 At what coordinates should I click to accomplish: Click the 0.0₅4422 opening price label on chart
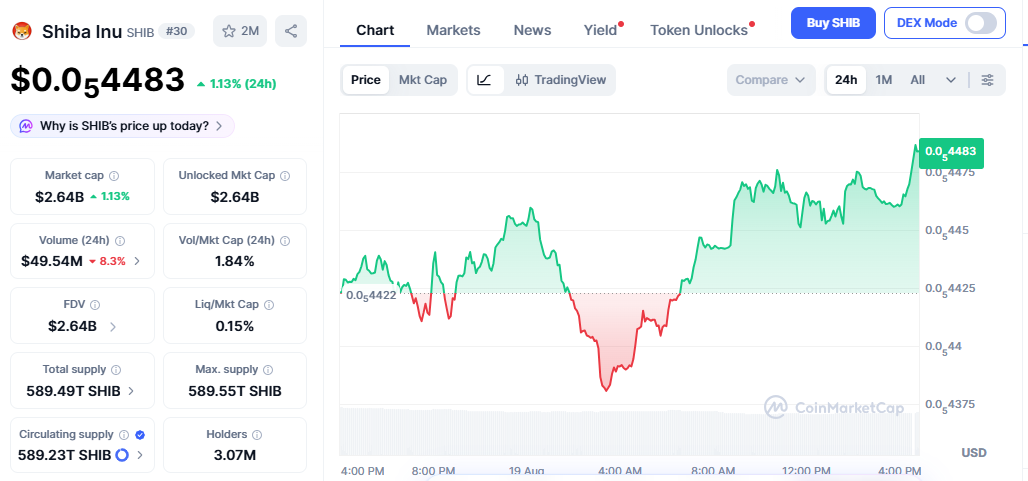[x=371, y=296]
